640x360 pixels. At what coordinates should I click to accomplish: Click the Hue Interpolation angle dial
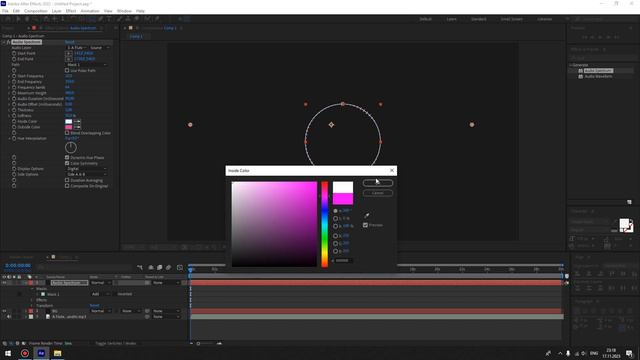click(71, 147)
